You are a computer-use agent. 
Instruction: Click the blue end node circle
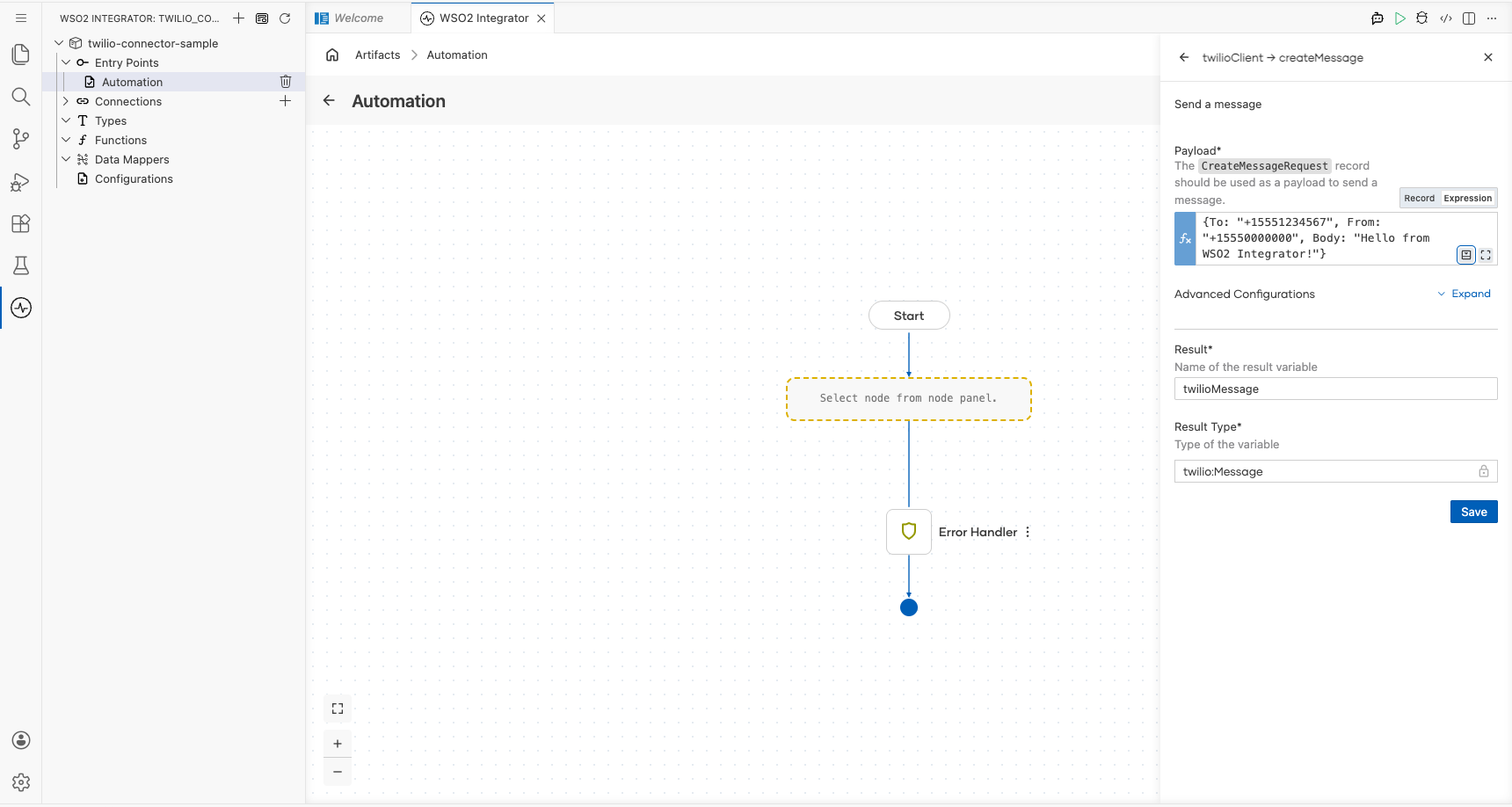pyautogui.click(x=909, y=607)
